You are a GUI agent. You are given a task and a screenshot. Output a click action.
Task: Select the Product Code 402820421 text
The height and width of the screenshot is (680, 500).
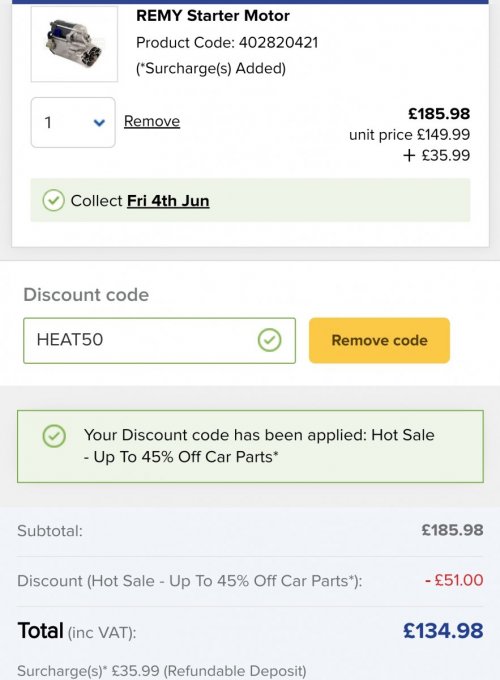coord(227,42)
